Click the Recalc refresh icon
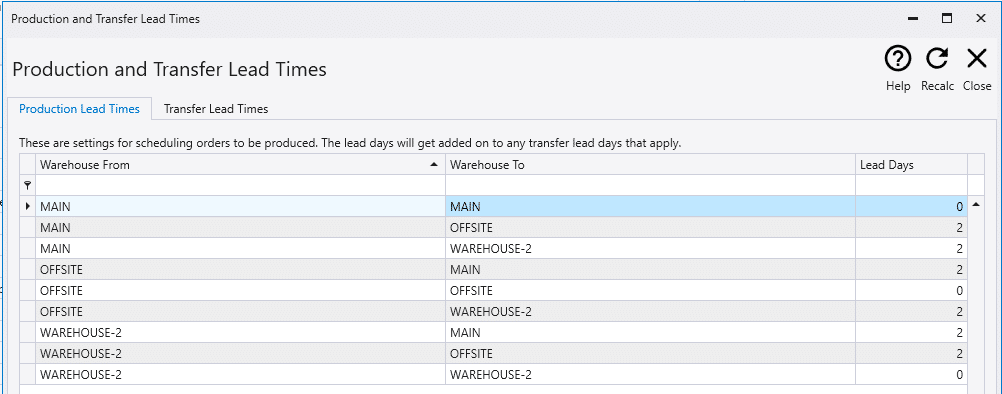 (x=937, y=59)
